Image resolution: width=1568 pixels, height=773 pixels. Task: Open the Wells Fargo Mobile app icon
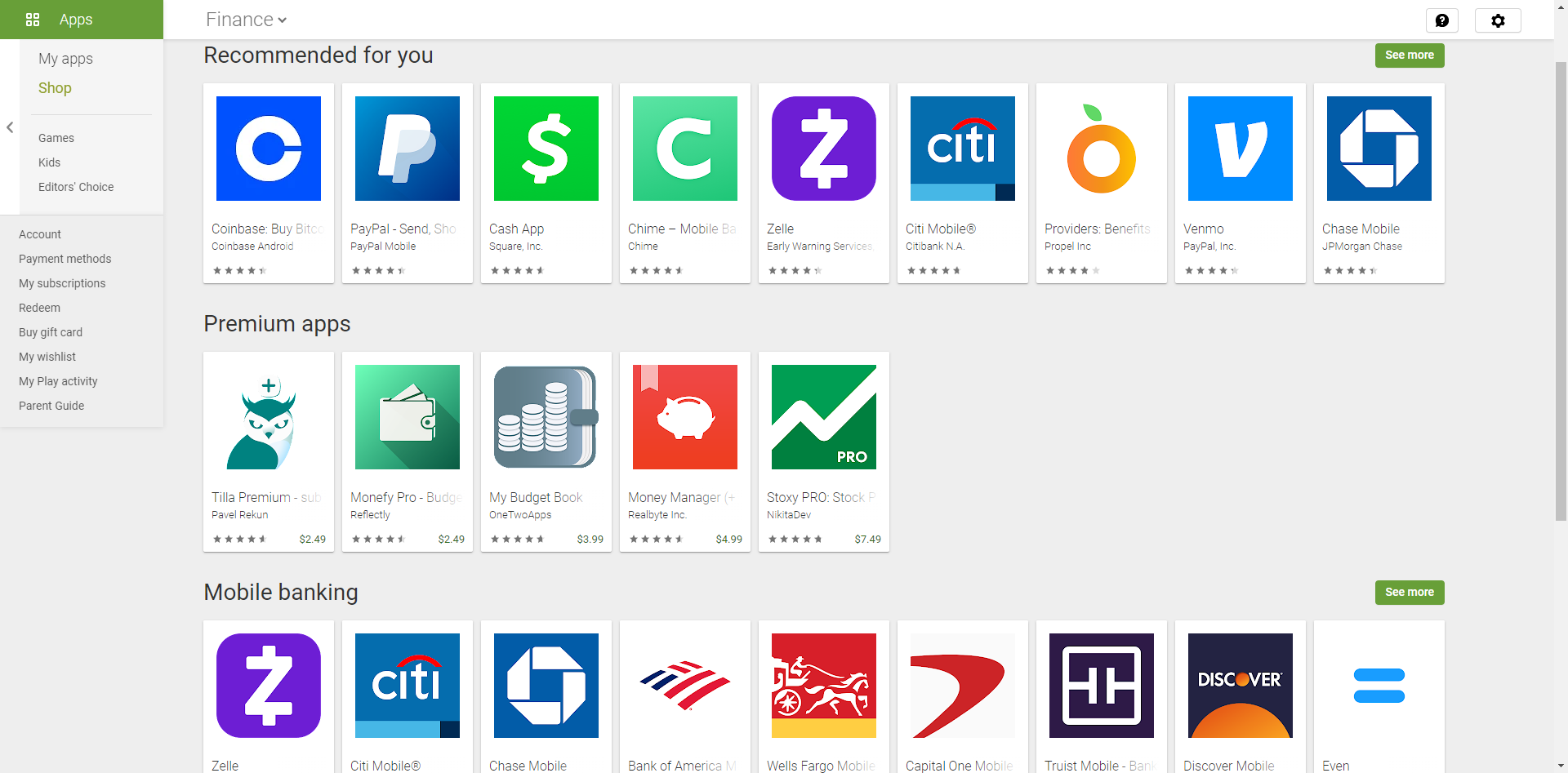click(823, 685)
